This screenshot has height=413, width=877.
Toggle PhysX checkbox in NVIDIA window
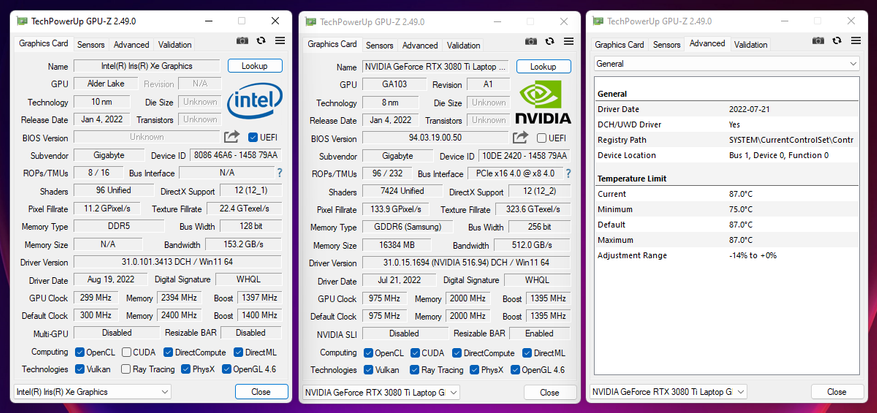point(475,370)
